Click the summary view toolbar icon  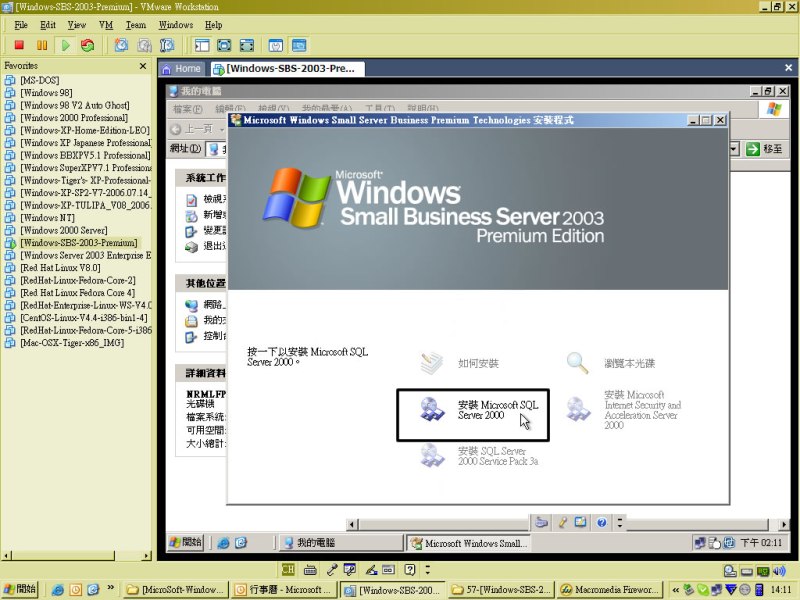point(276,45)
